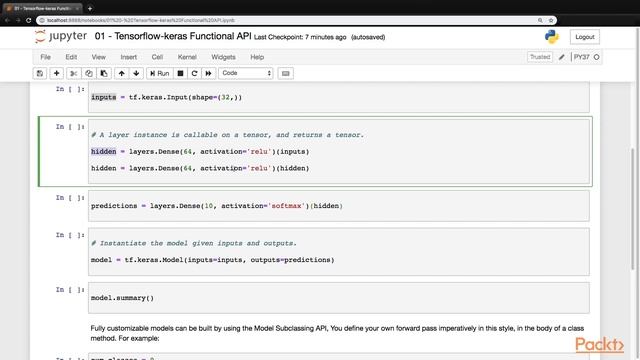Click the Python logo icon
Image resolution: width=640 pixels, height=360 pixels.
click(x=551, y=37)
